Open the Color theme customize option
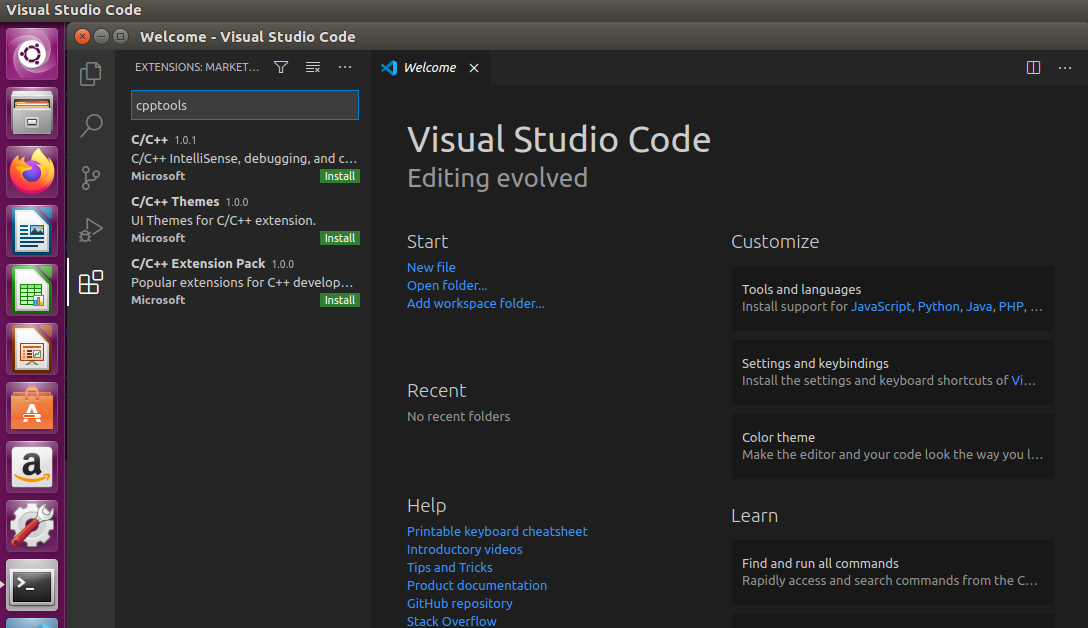This screenshot has height=628, width=1088. tap(892, 445)
